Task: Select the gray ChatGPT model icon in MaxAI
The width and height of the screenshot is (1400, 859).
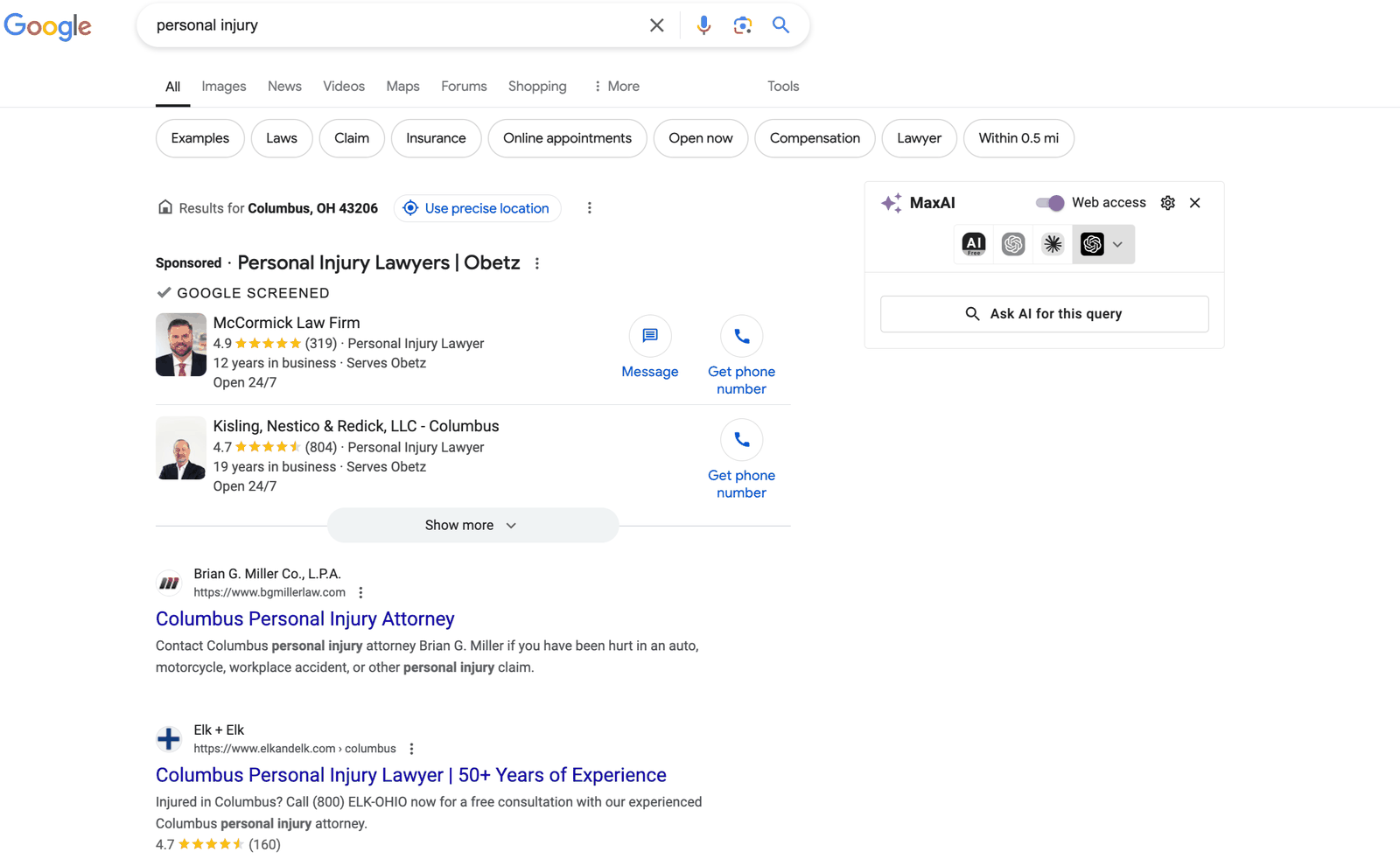Action: tap(1013, 244)
